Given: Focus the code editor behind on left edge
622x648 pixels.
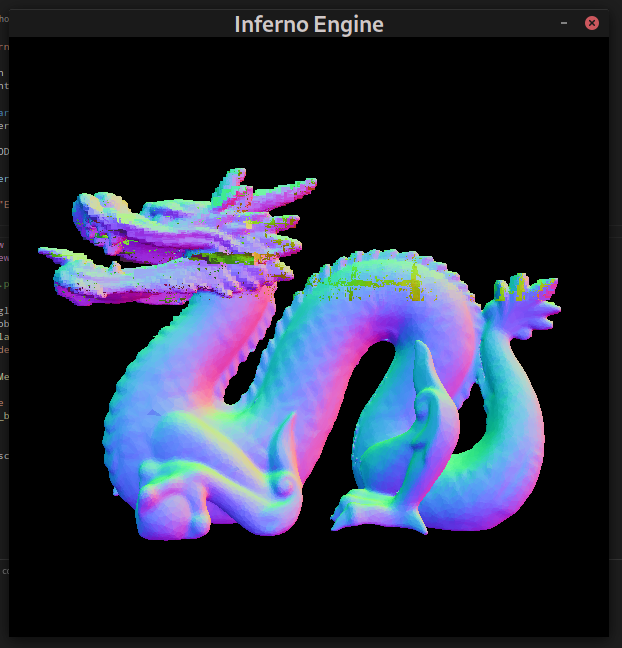Looking at the screenshot, I should pos(4,300).
